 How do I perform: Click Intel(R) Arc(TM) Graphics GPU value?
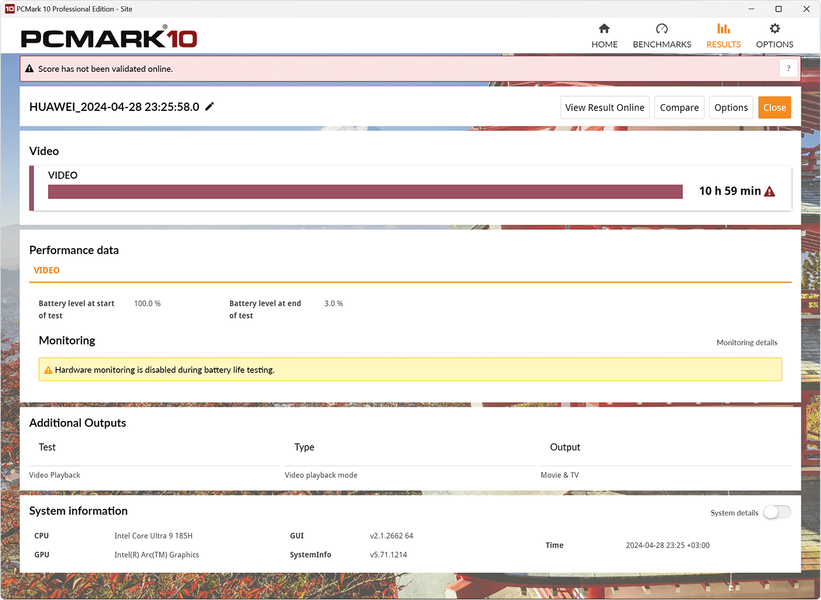(157, 554)
